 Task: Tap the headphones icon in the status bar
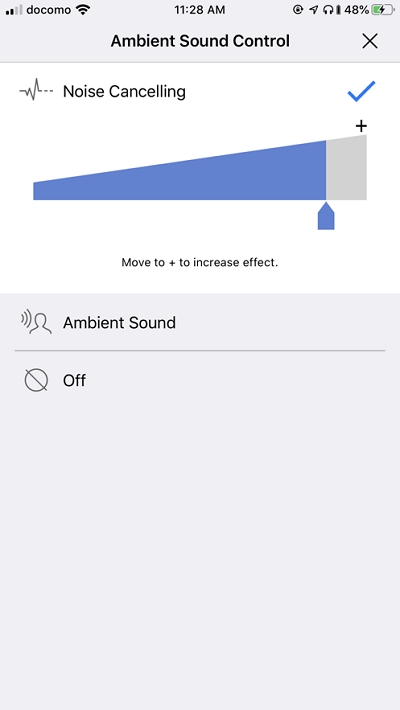pyautogui.click(x=328, y=10)
